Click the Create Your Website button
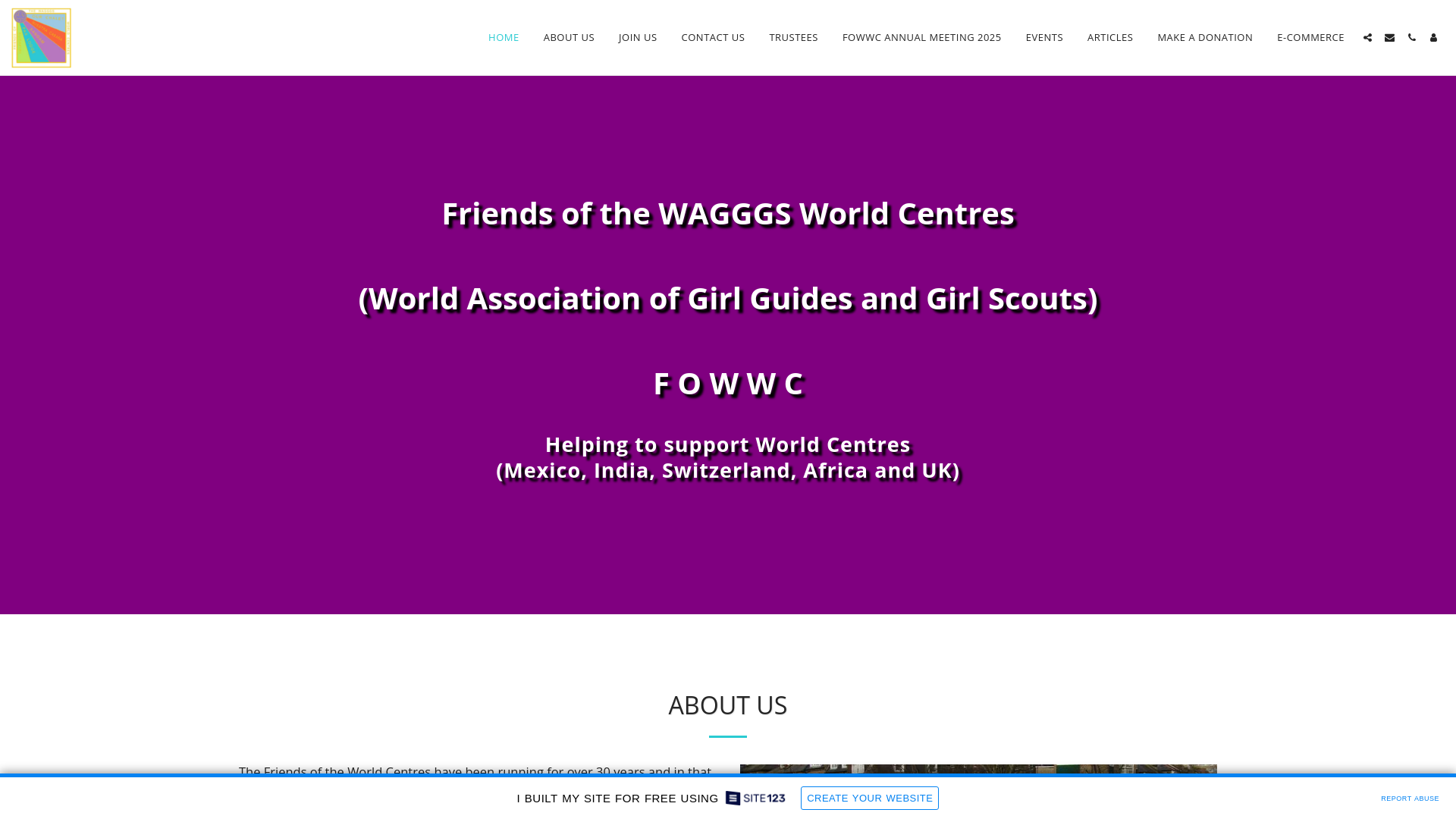Image resolution: width=1456 pixels, height=819 pixels. 870,798
